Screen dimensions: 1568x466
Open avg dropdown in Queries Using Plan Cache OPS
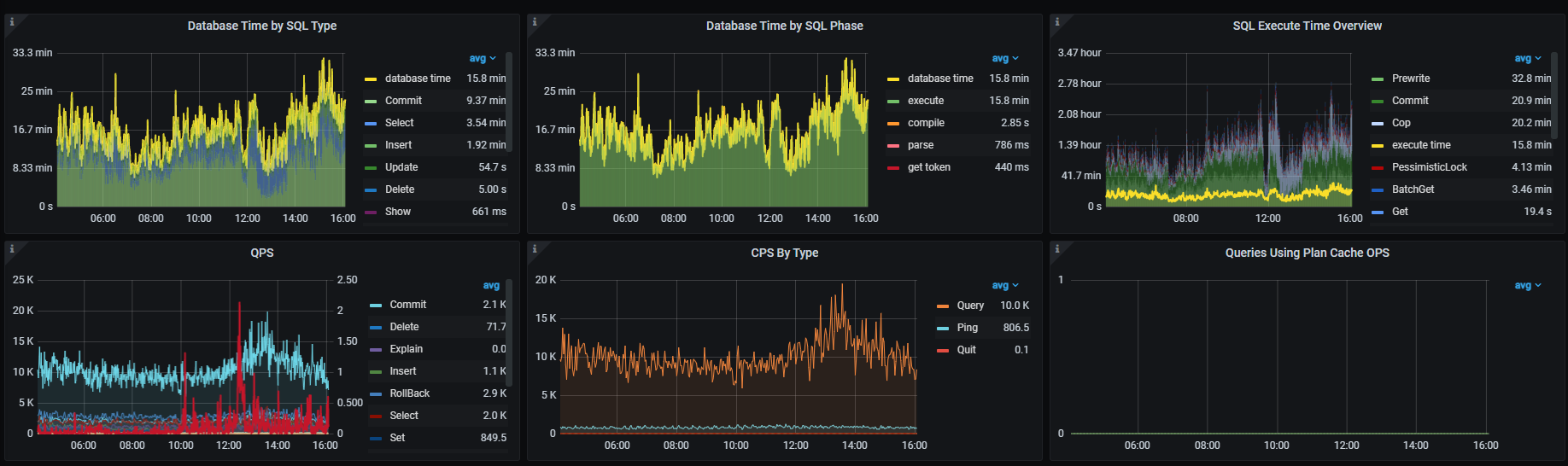tap(1528, 285)
